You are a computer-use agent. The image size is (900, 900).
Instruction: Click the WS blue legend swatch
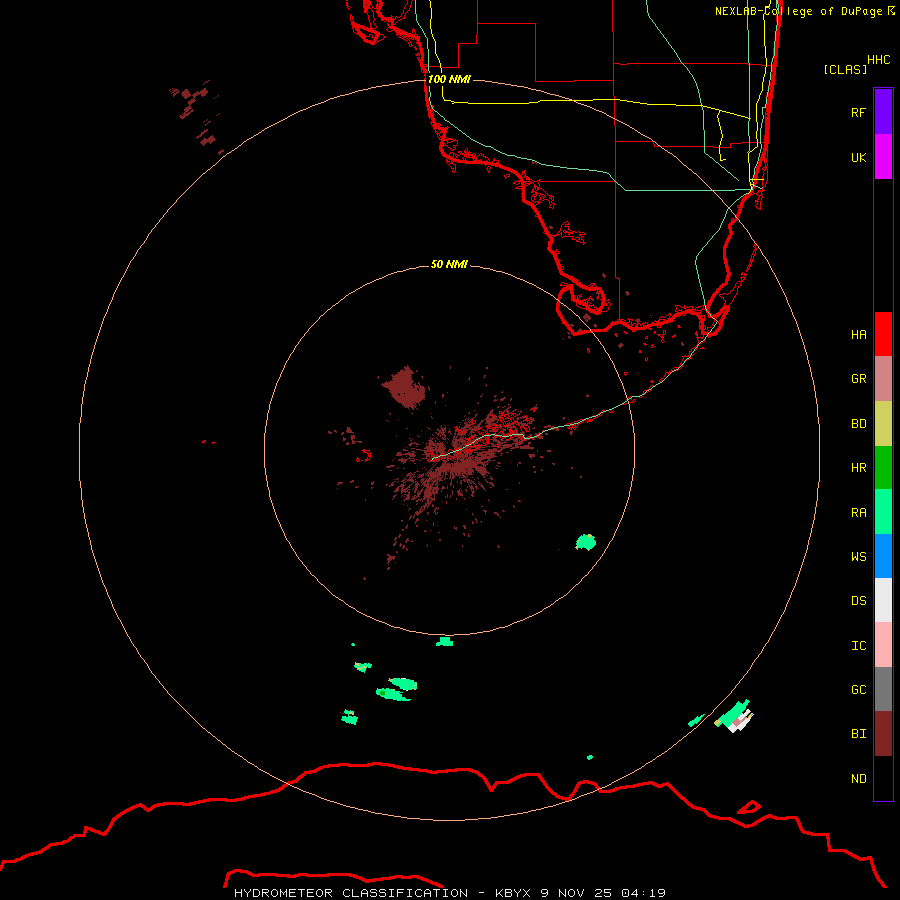point(883,556)
